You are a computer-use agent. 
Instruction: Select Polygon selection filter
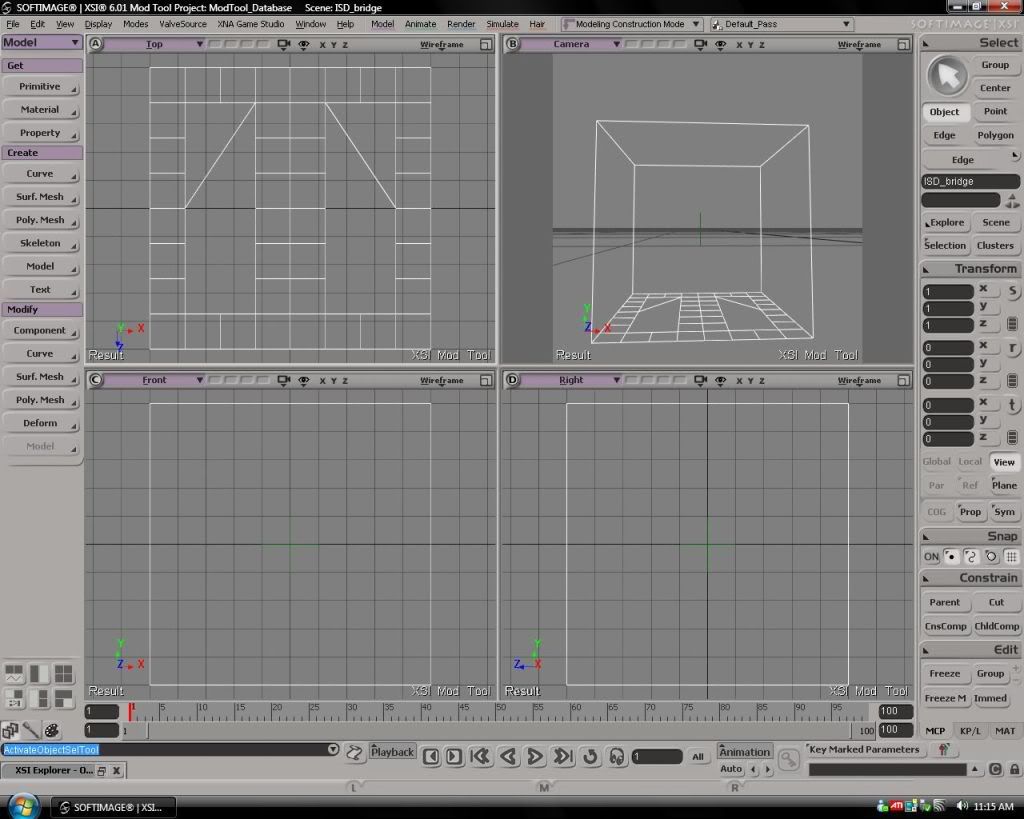click(x=995, y=135)
